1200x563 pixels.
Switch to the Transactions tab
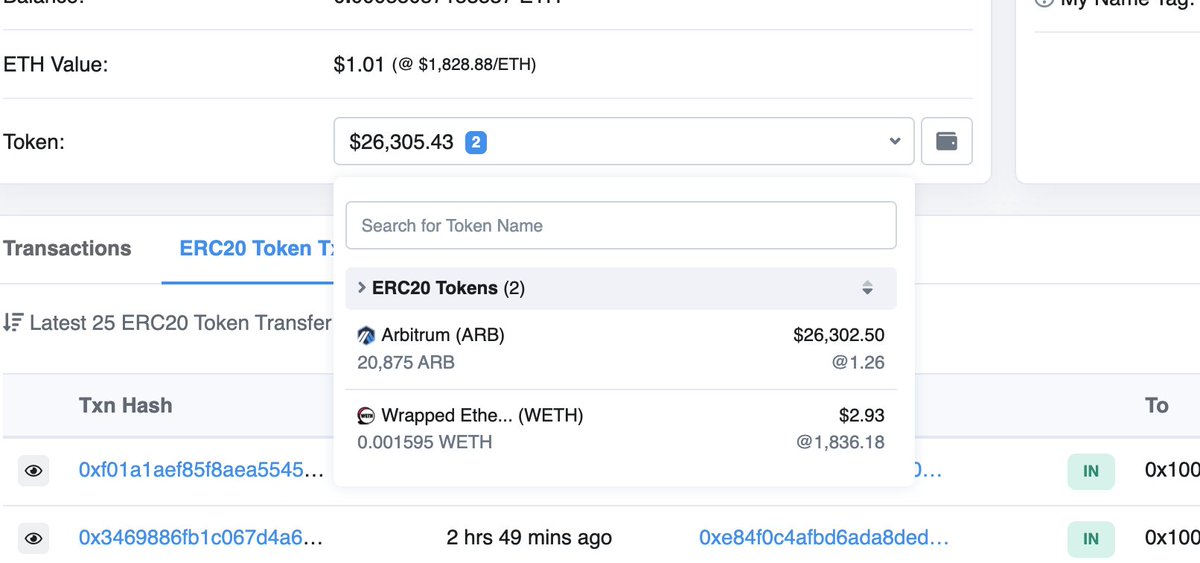67,248
